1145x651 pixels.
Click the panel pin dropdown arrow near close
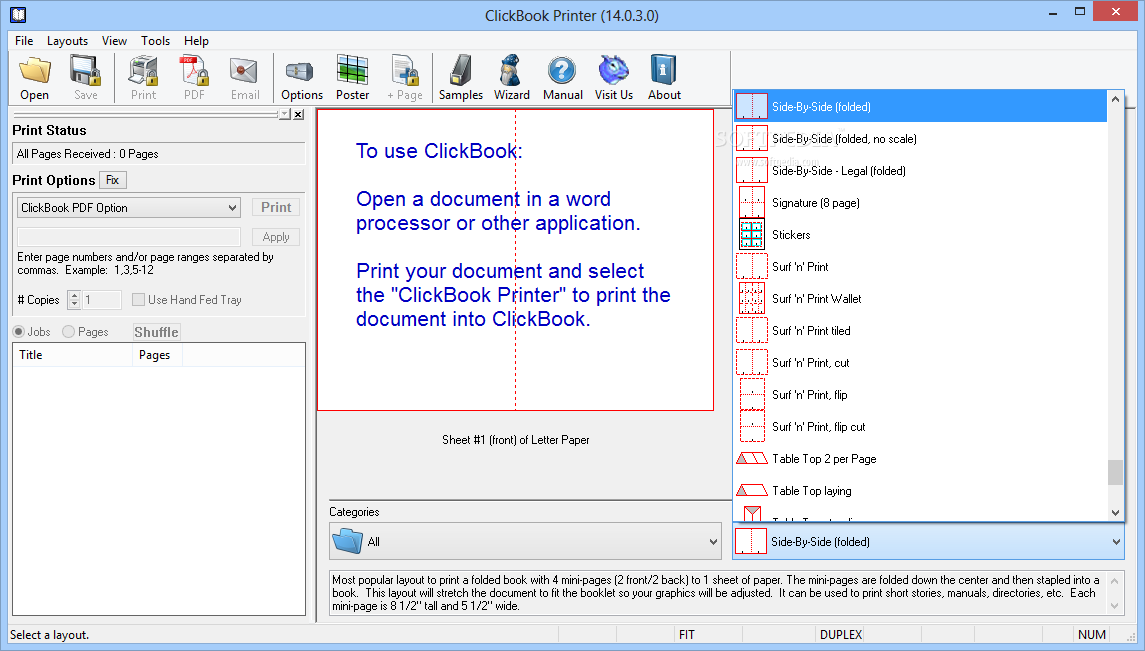(285, 114)
